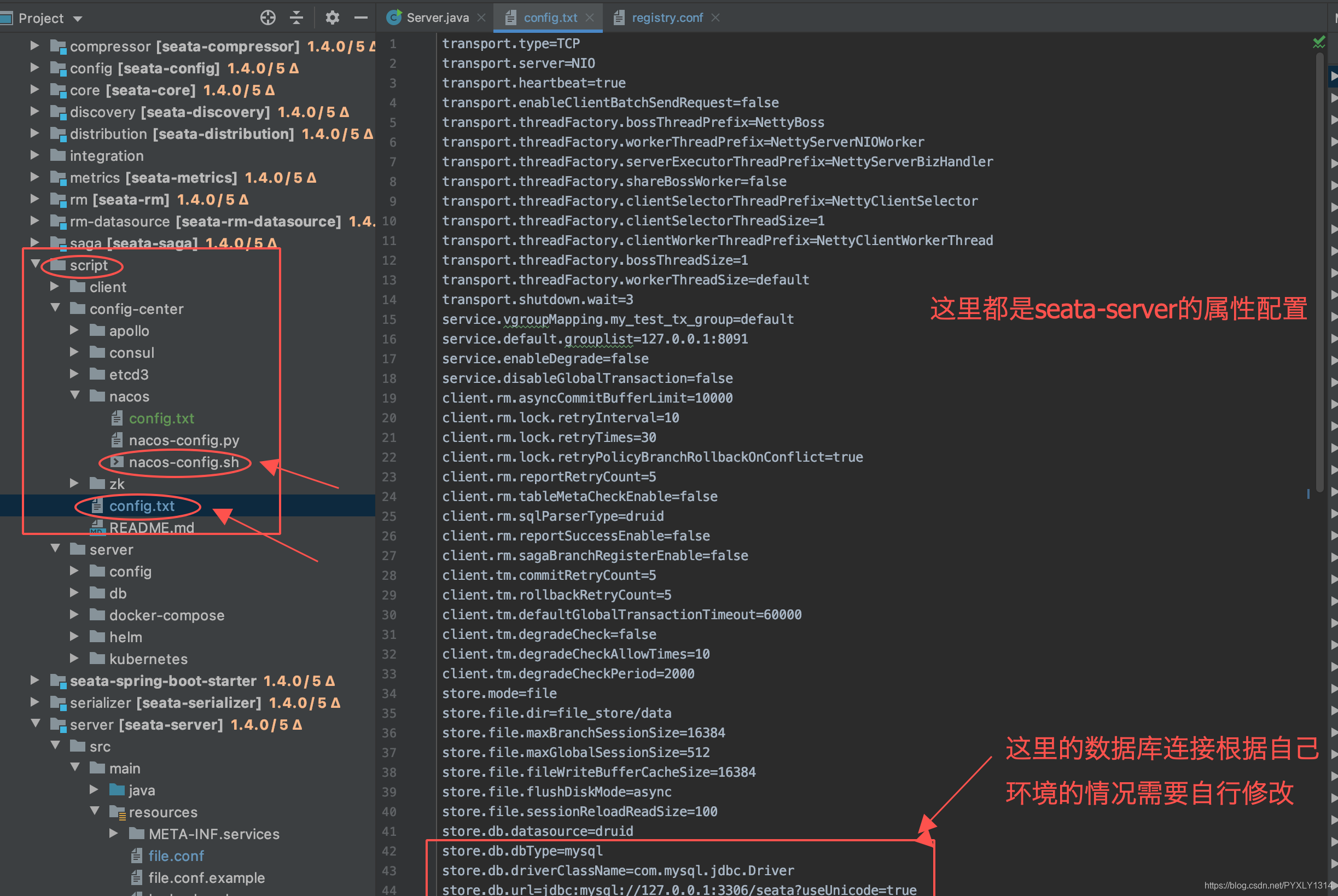Click the green inspection checkmark icon
The height and width of the screenshot is (896, 1338).
coord(1319,42)
